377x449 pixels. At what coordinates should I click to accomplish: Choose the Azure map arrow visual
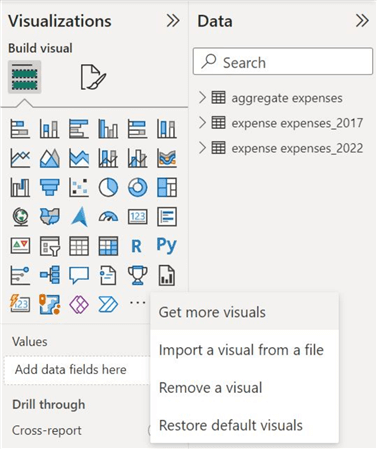click(79, 217)
